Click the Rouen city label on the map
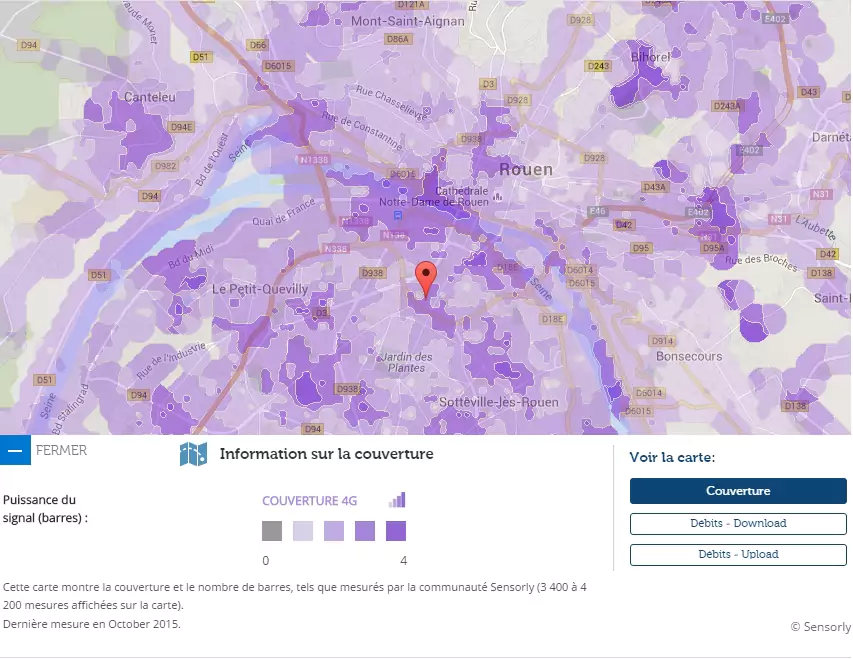Viewport: 853px width, 659px height. click(525, 169)
